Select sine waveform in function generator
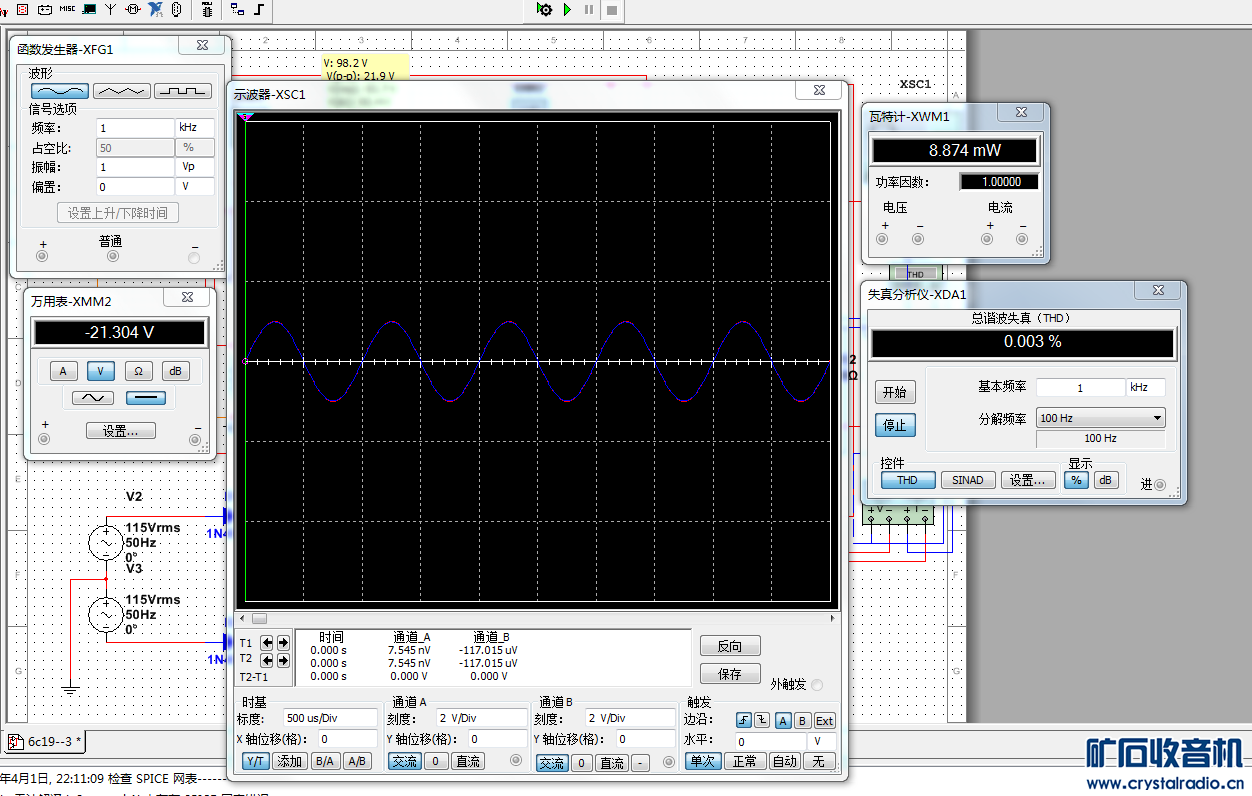1252x796 pixels. click(x=60, y=91)
